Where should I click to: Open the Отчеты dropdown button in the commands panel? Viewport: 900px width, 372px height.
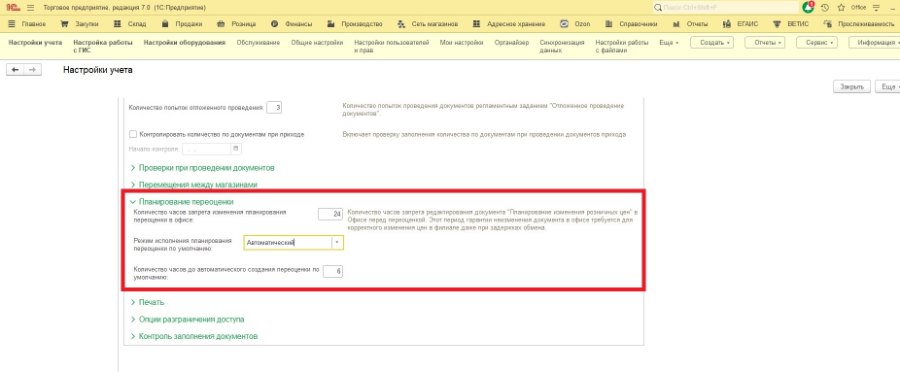coord(765,43)
